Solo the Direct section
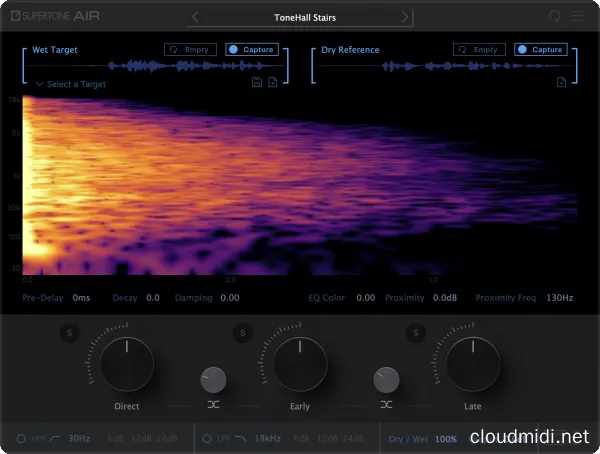The image size is (600, 454). click(70, 333)
